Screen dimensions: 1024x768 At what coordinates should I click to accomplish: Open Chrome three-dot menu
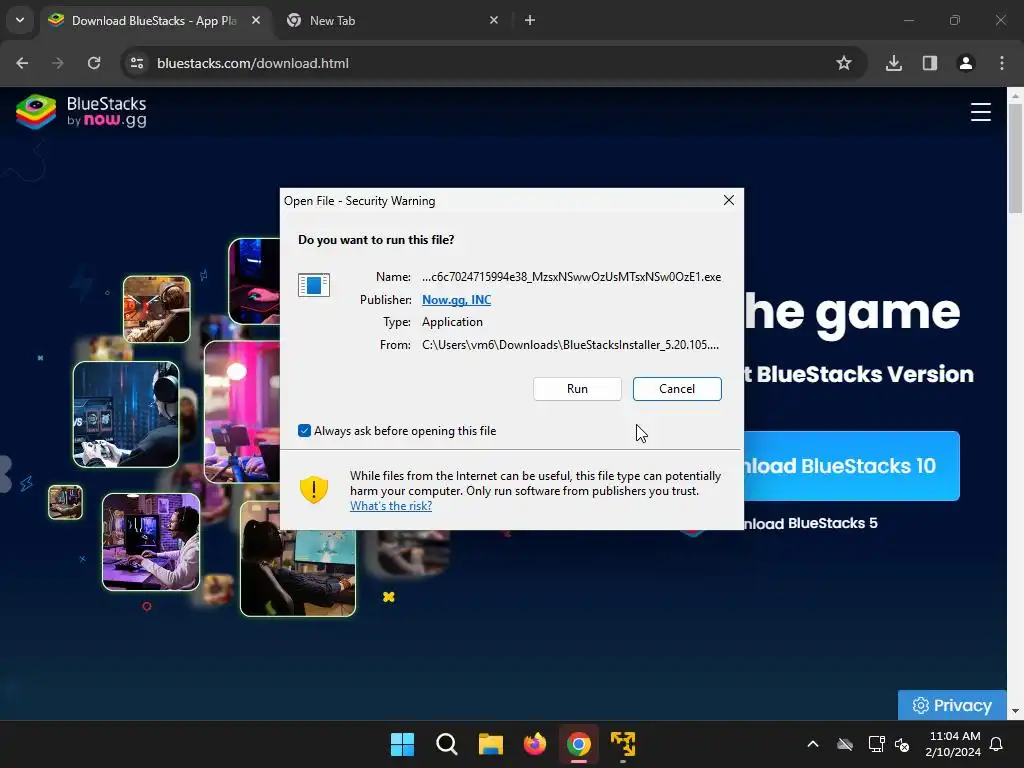tap(1002, 63)
